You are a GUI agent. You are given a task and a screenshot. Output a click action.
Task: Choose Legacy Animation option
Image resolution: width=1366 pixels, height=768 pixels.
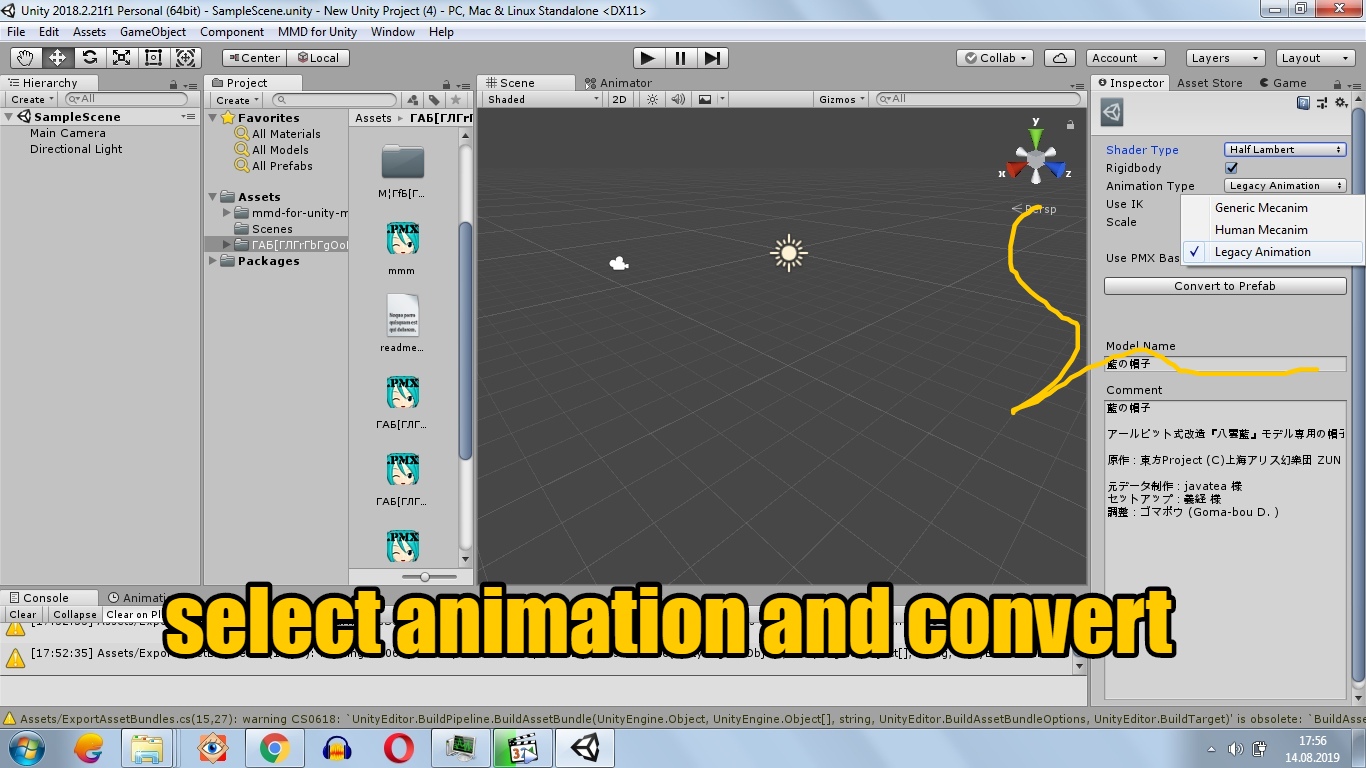(x=1272, y=252)
